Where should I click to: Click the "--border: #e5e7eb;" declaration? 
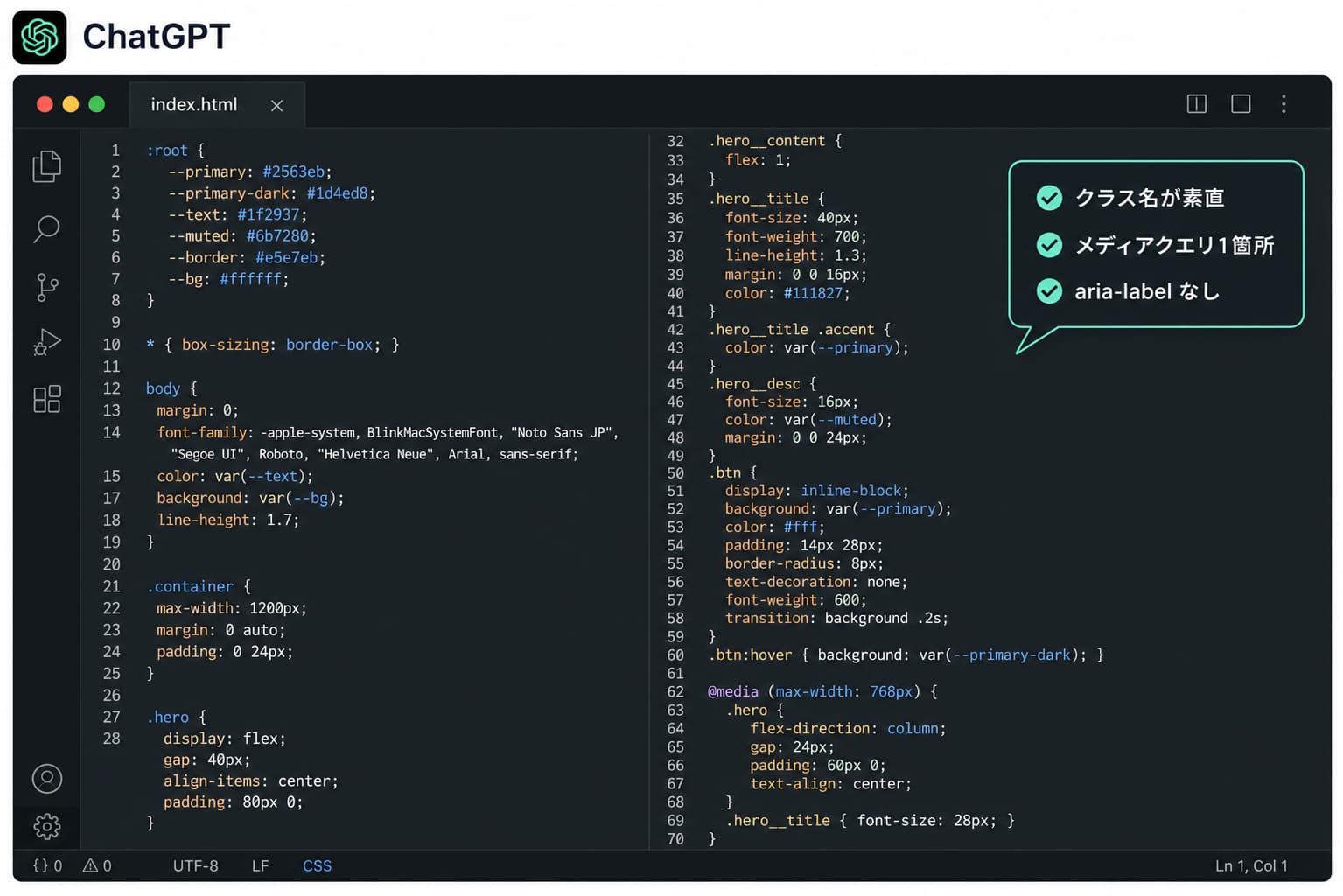click(x=246, y=257)
